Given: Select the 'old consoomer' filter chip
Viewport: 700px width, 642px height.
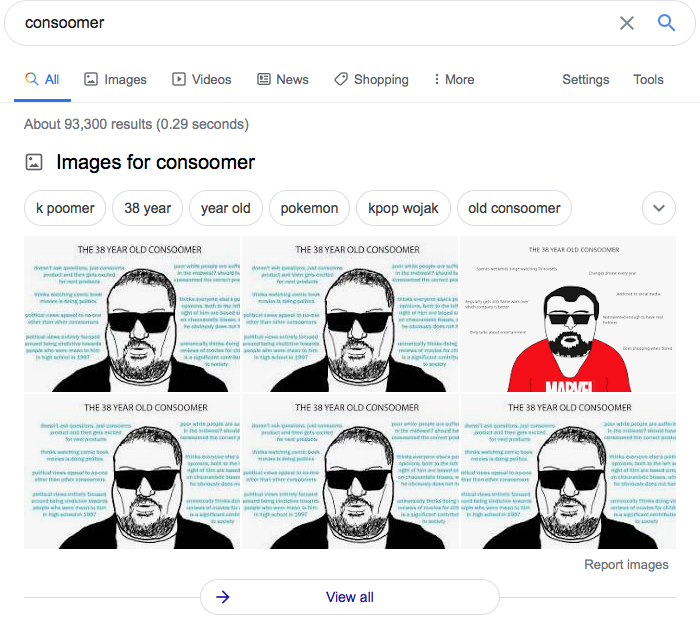Looking at the screenshot, I should [514, 208].
